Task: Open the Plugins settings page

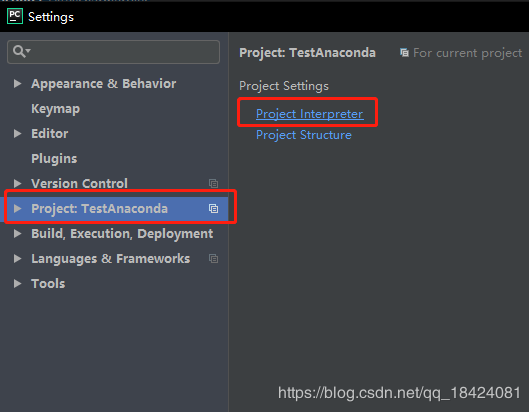Action: click(x=54, y=159)
